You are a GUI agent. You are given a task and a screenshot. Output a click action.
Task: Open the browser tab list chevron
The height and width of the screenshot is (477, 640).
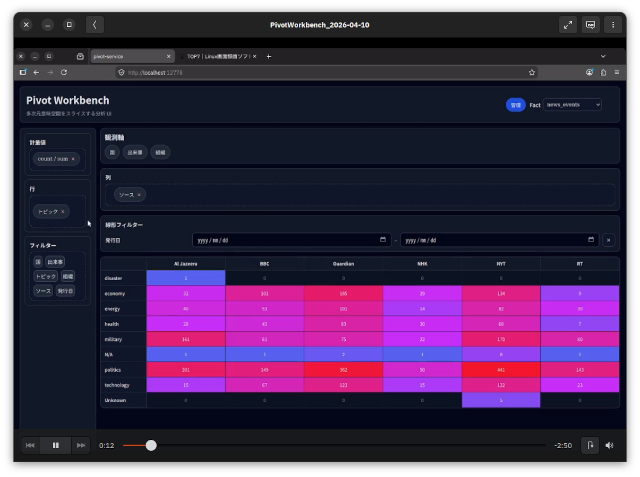click(x=603, y=56)
